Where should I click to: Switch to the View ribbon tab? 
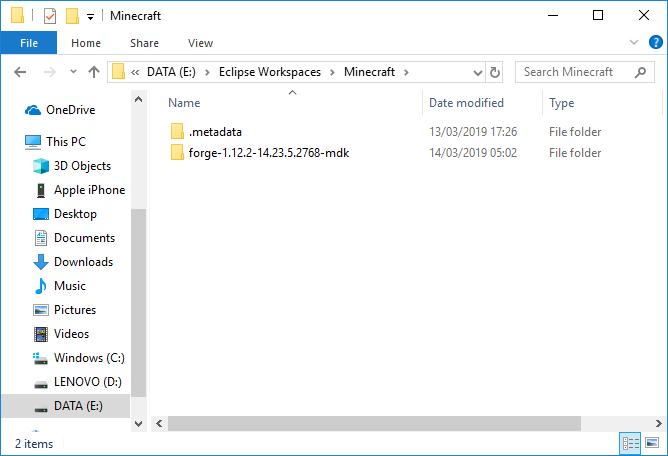click(x=200, y=43)
